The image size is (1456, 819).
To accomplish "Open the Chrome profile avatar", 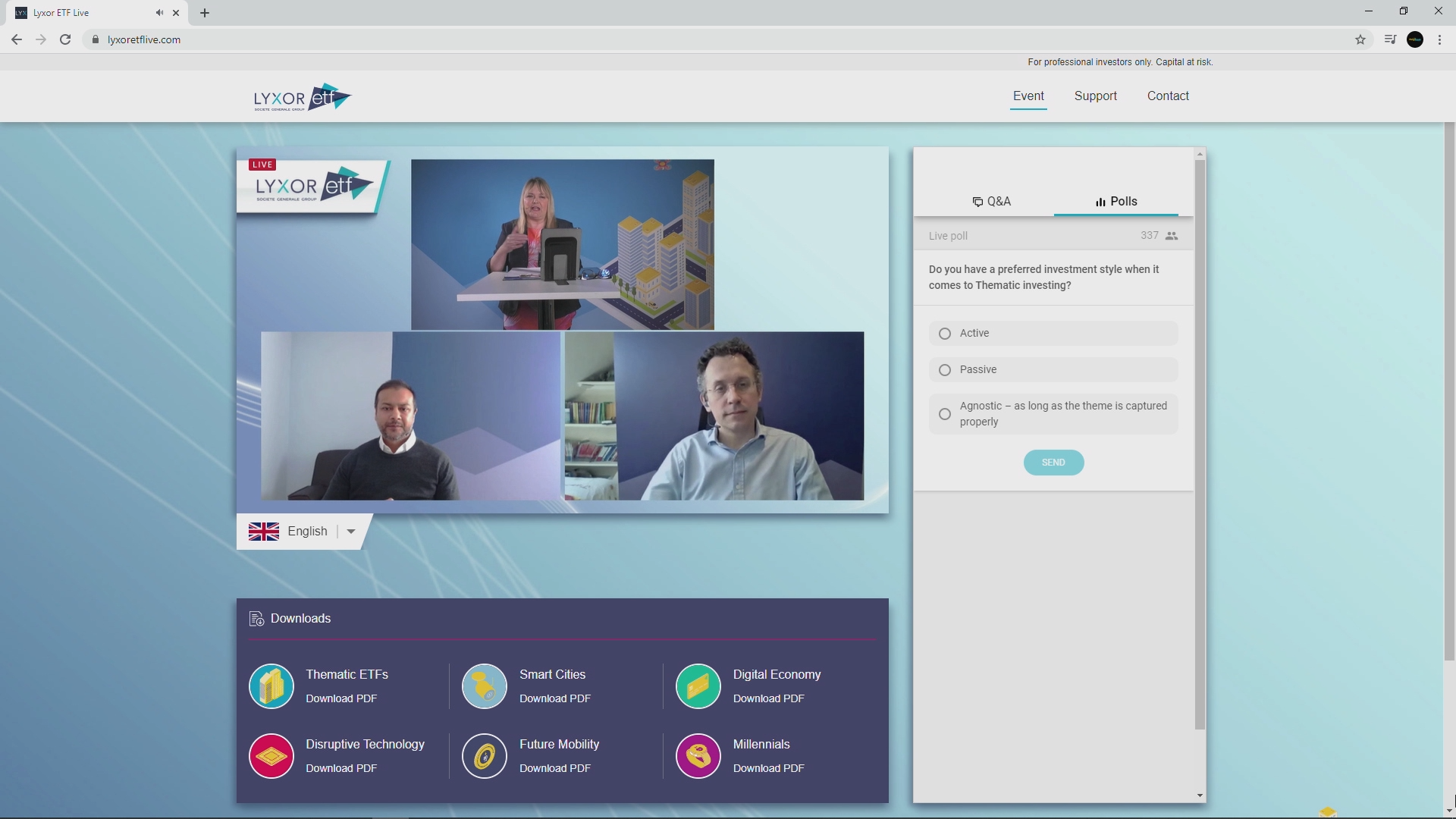I will tap(1415, 39).
